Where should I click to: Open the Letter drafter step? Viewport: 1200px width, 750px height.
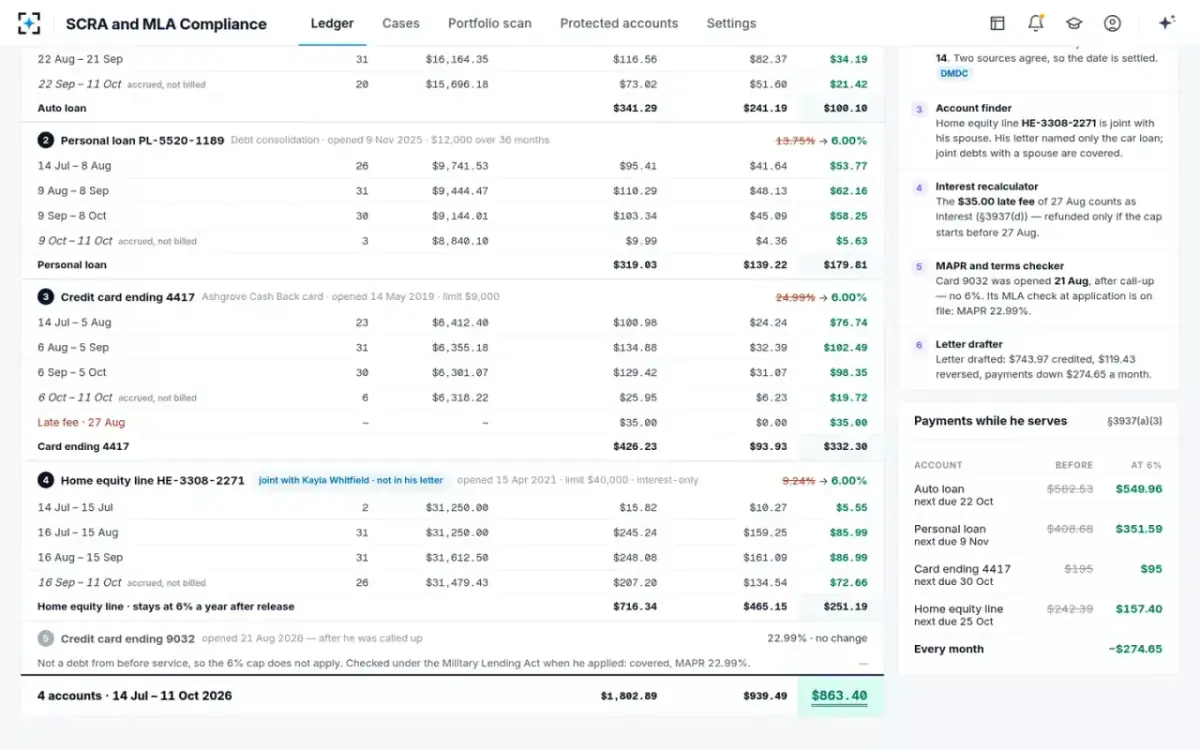[x=1039, y=359]
